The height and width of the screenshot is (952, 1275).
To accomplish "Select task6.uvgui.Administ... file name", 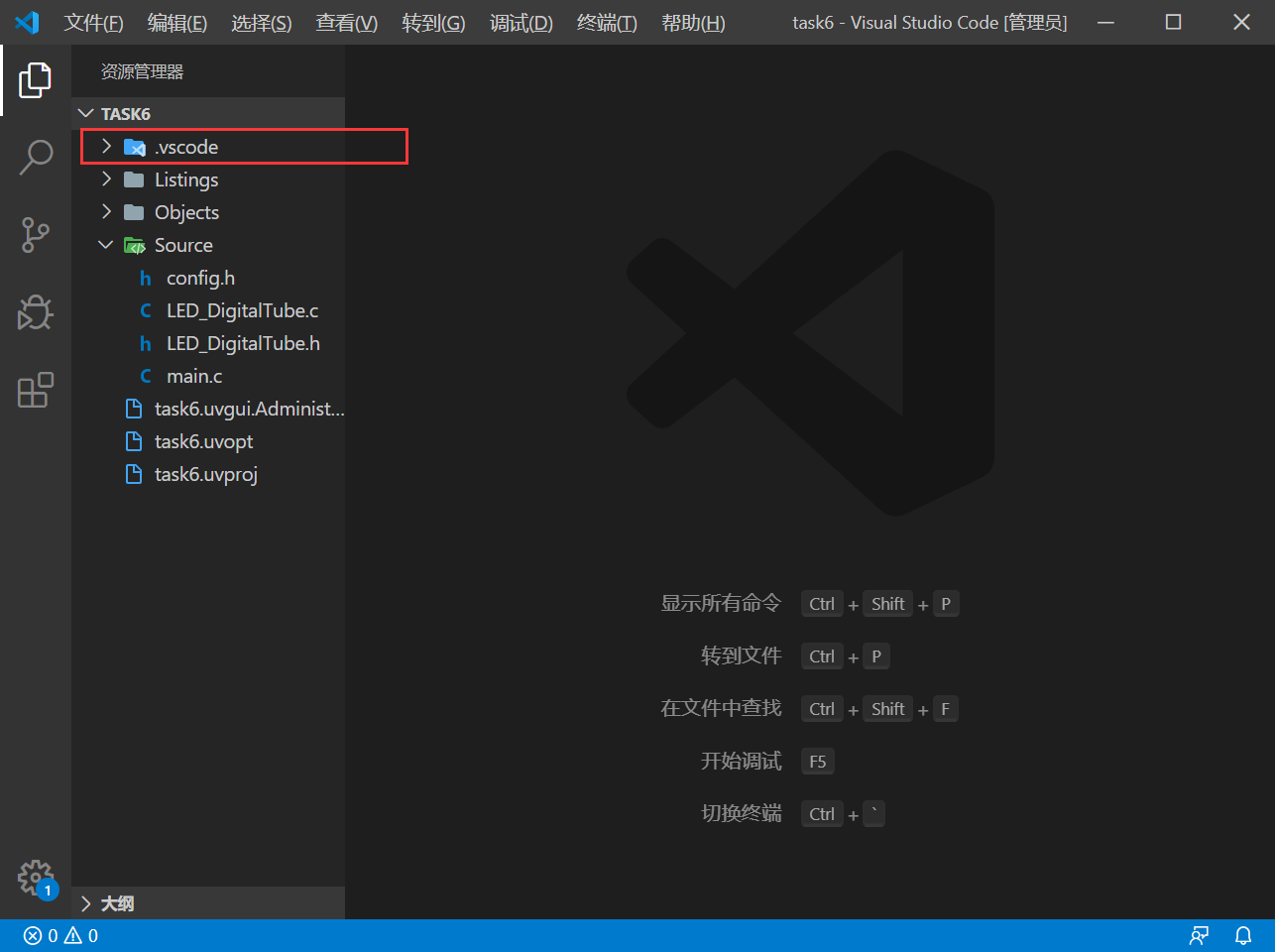I will coord(250,409).
